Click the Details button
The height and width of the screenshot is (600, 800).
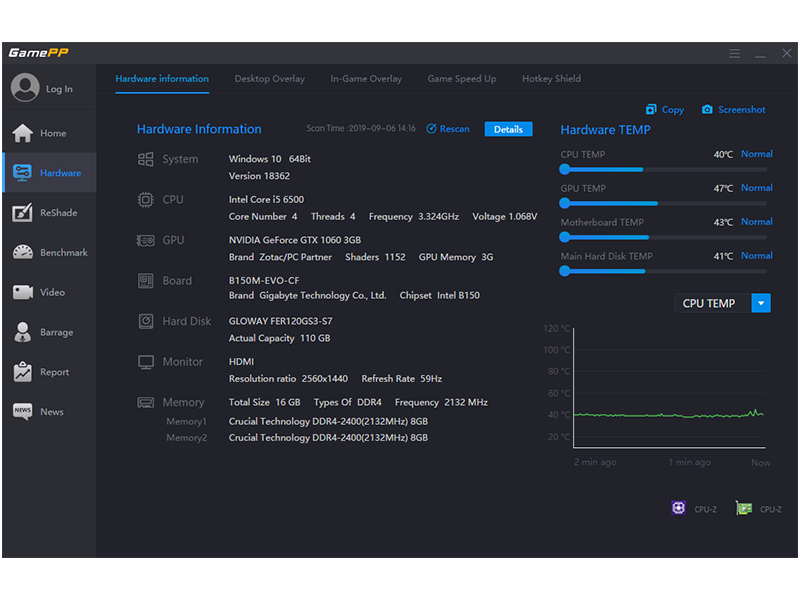[x=508, y=129]
